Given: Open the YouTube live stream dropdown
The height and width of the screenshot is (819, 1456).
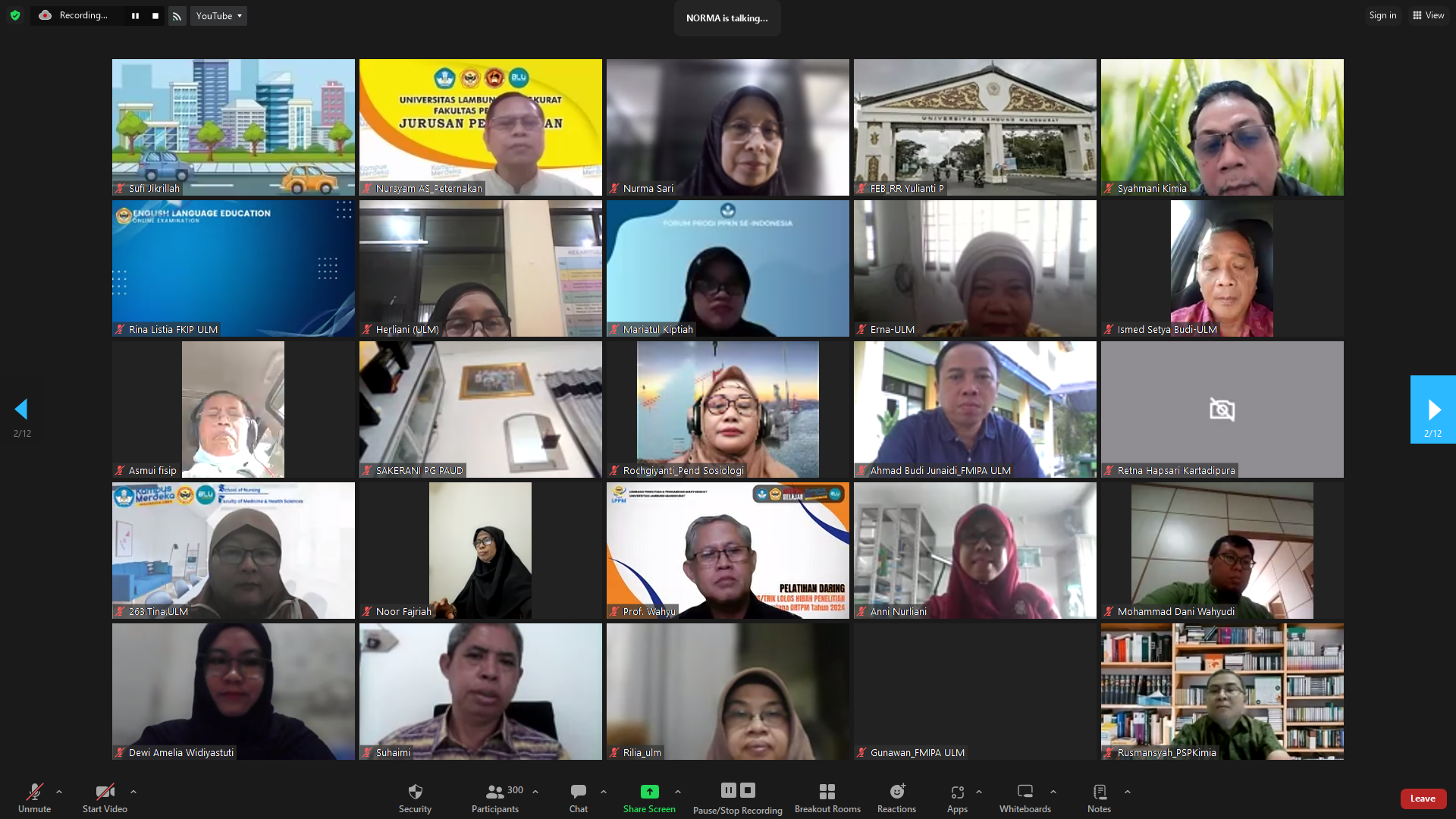Looking at the screenshot, I should pos(218,16).
